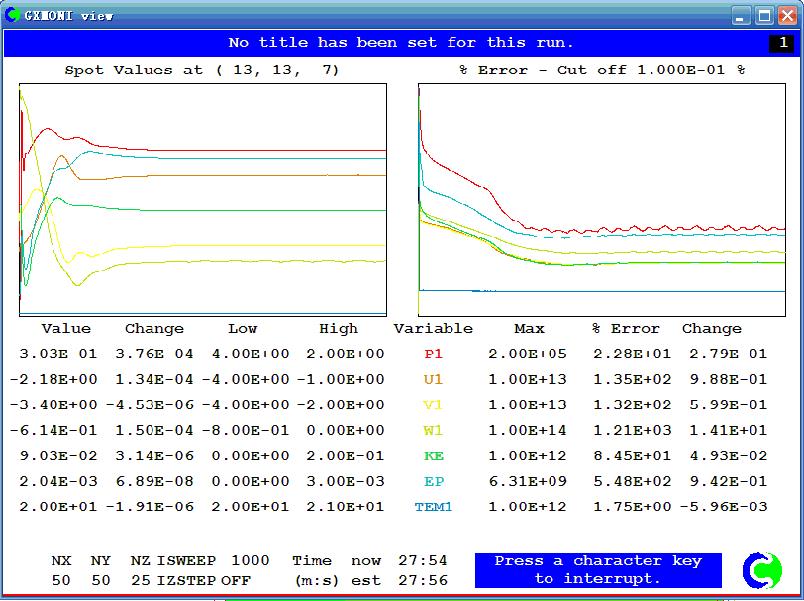Select the U1 variable label
Viewport: 804px width, 601px height.
(x=433, y=380)
